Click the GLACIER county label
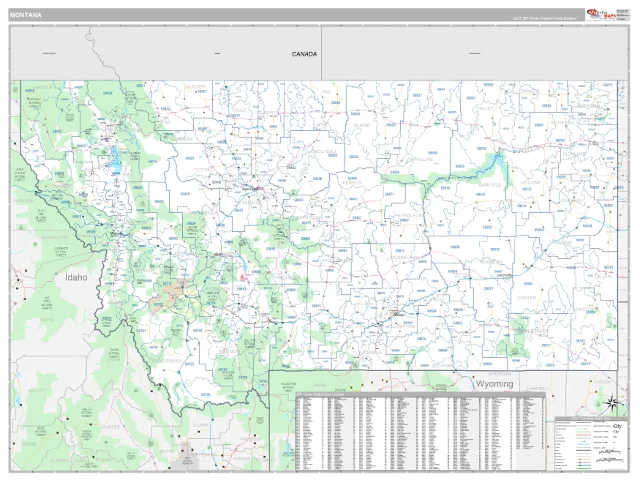 (195, 87)
